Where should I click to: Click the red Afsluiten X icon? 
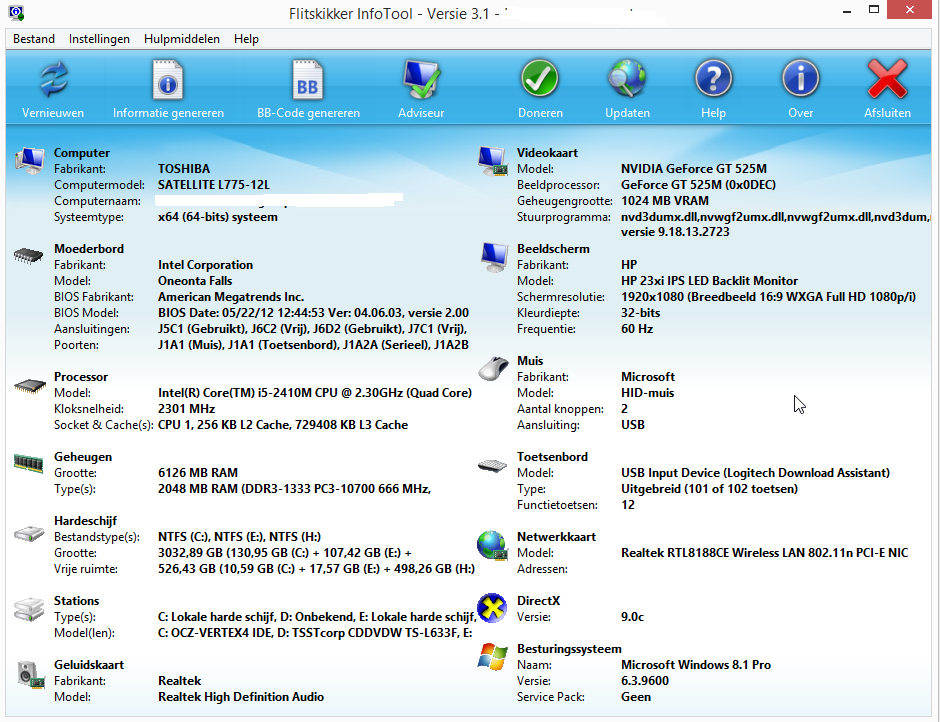[887, 79]
